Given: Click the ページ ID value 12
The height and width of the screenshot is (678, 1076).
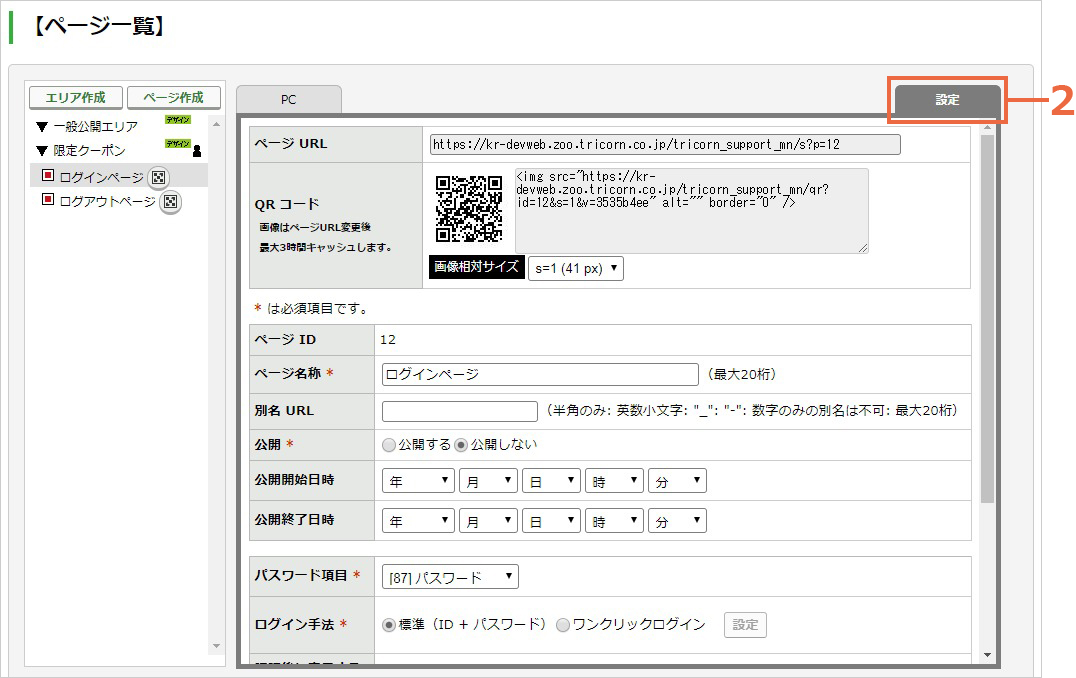Looking at the screenshot, I should [x=388, y=340].
